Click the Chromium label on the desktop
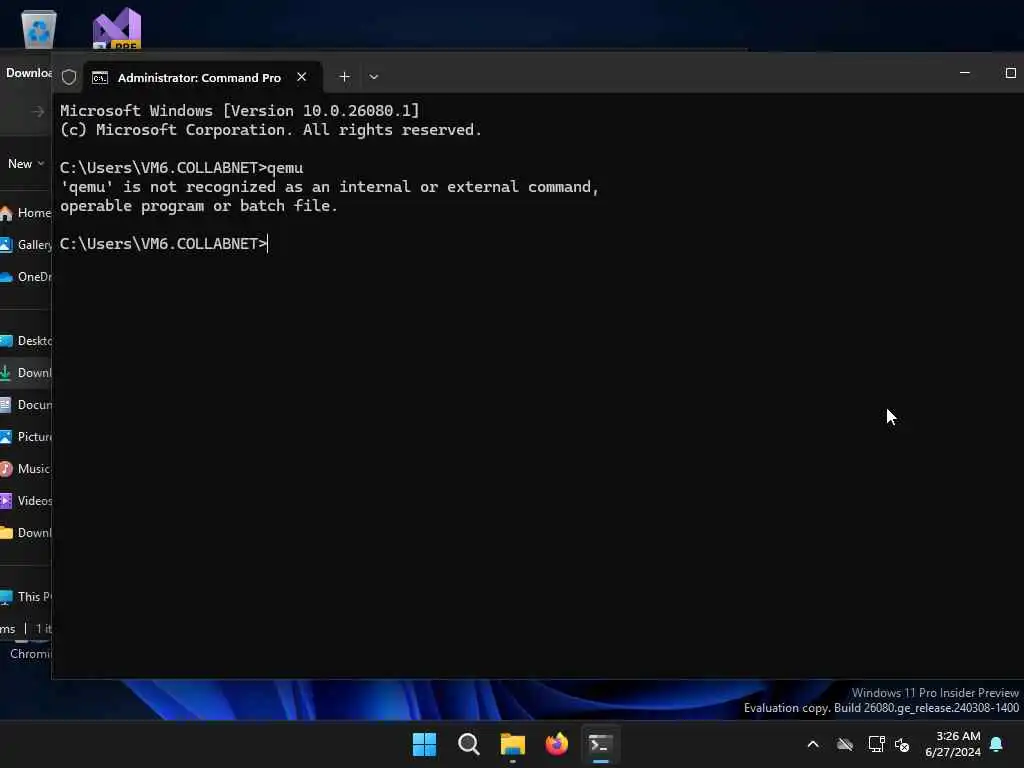This screenshot has height=768, width=1024. pyautogui.click(x=30, y=654)
